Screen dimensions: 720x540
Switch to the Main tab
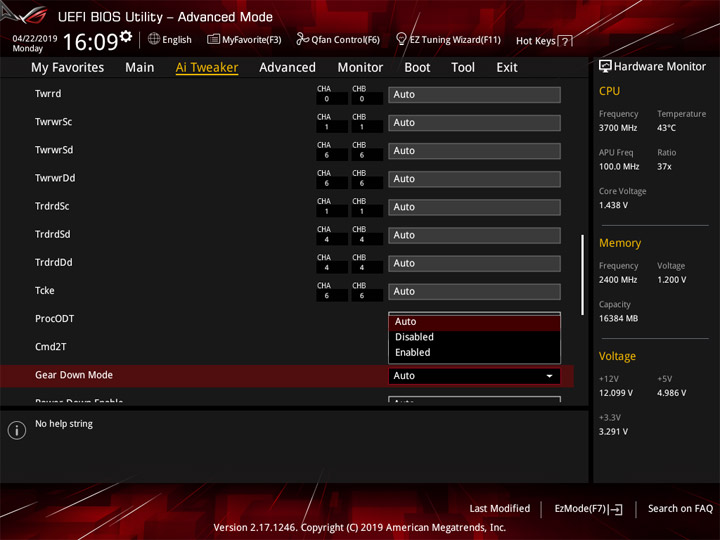140,68
